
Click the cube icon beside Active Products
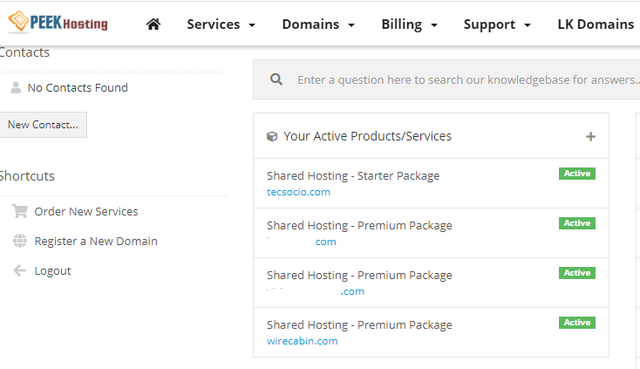[272, 136]
